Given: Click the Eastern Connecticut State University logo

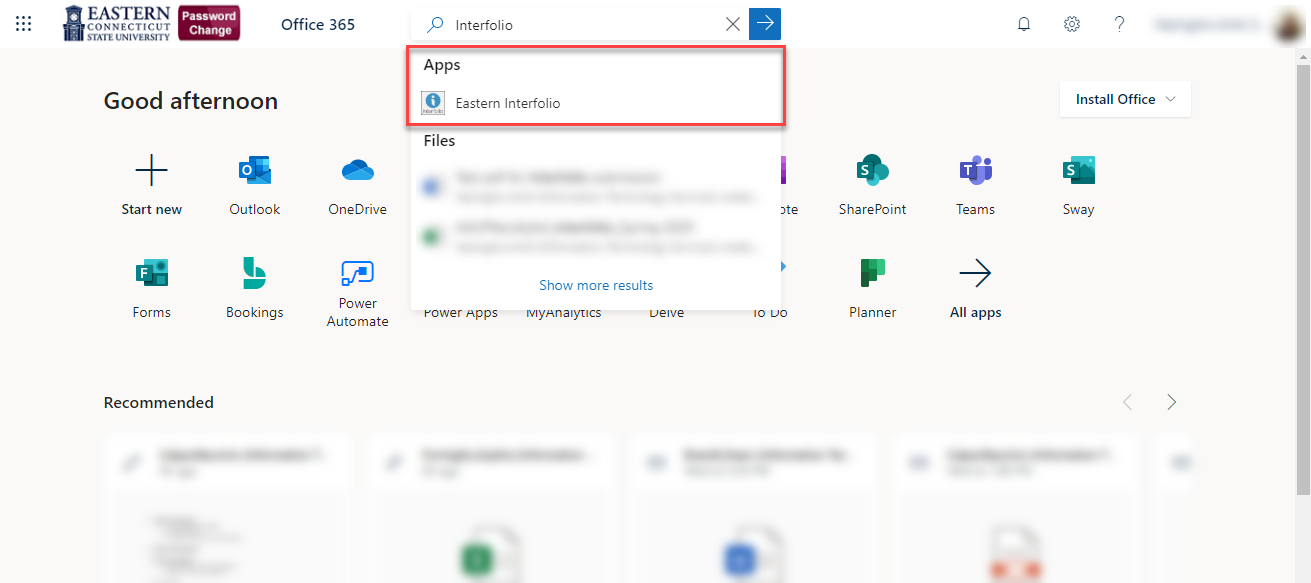Looking at the screenshot, I should point(116,24).
